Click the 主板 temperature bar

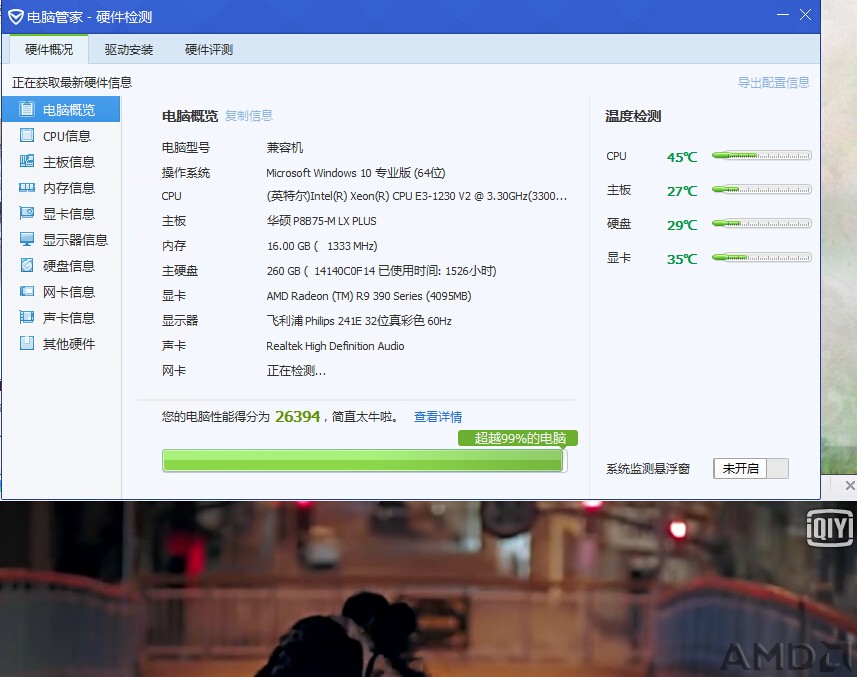click(761, 190)
